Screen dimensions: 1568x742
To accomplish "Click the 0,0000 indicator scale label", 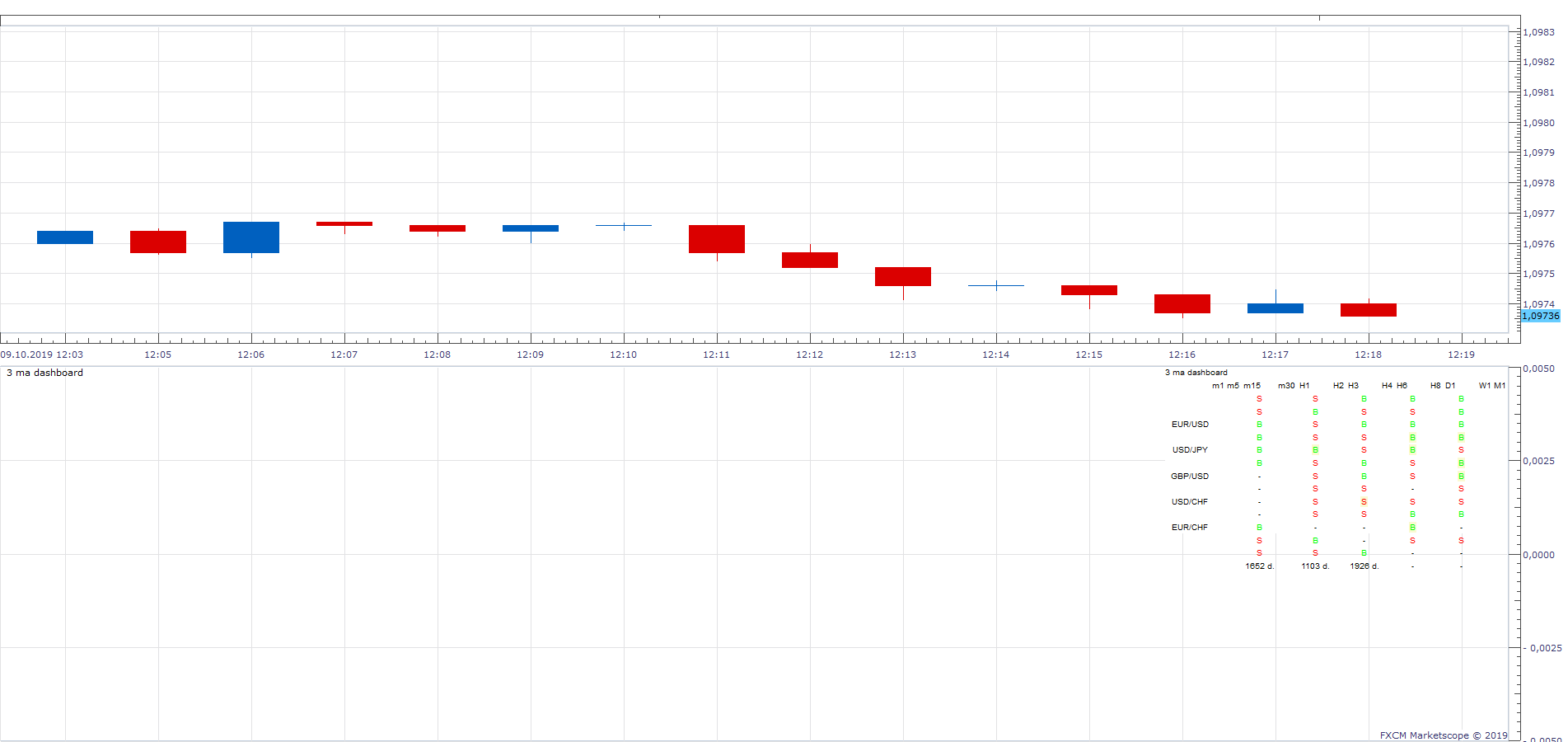I will point(1539,555).
